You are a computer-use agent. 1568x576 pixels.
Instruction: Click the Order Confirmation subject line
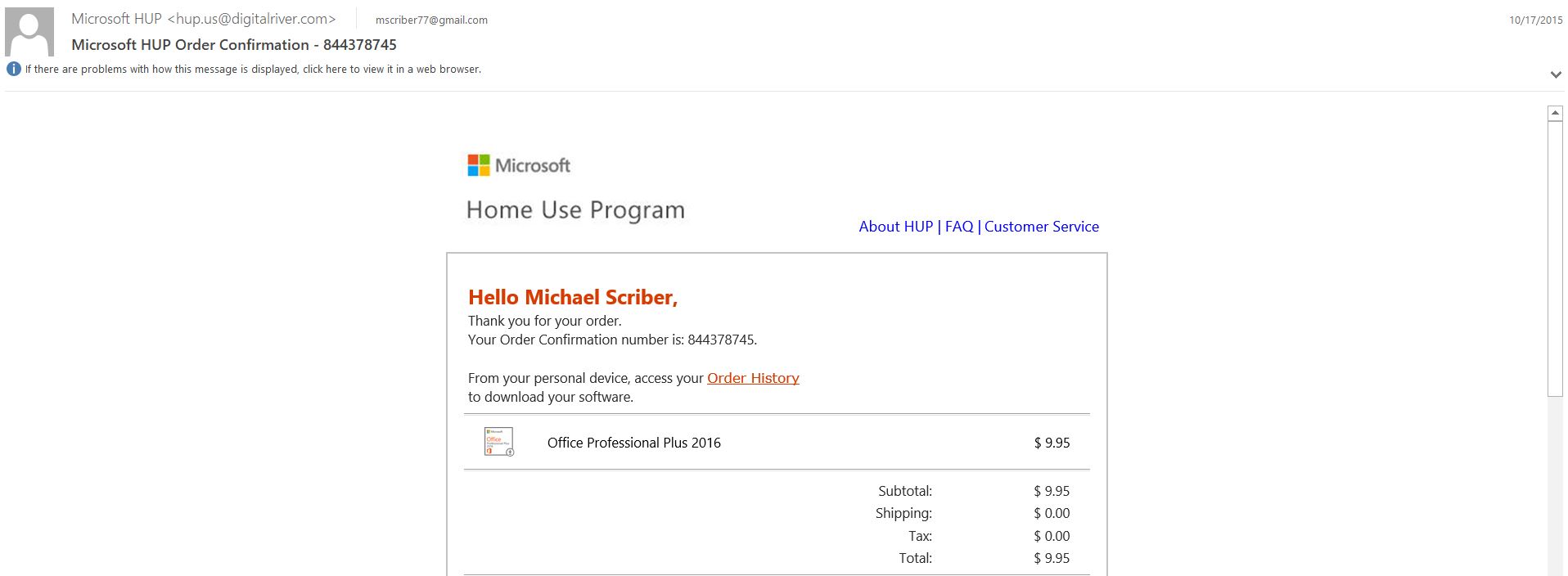(234, 45)
